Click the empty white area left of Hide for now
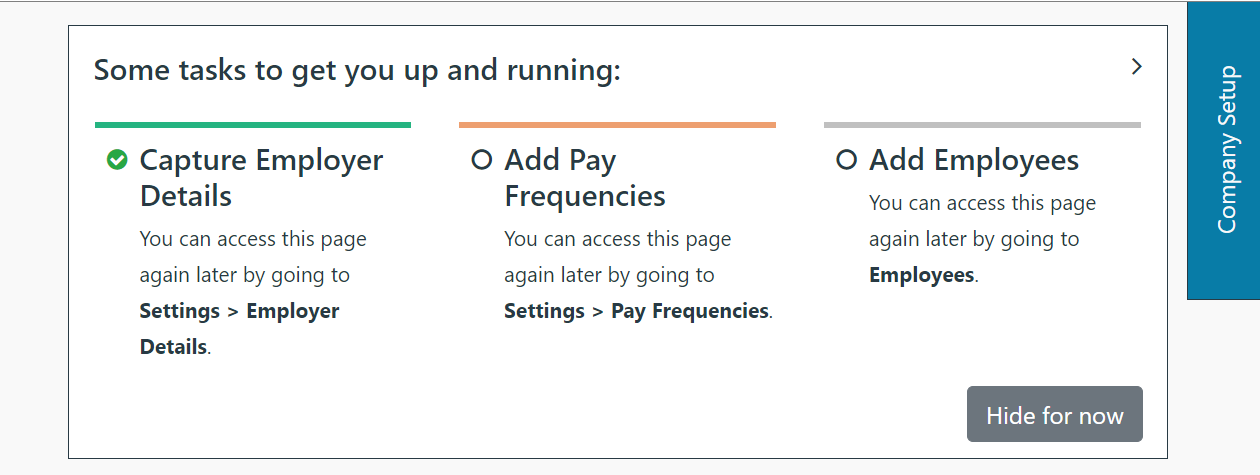1260x475 pixels. tap(600, 415)
